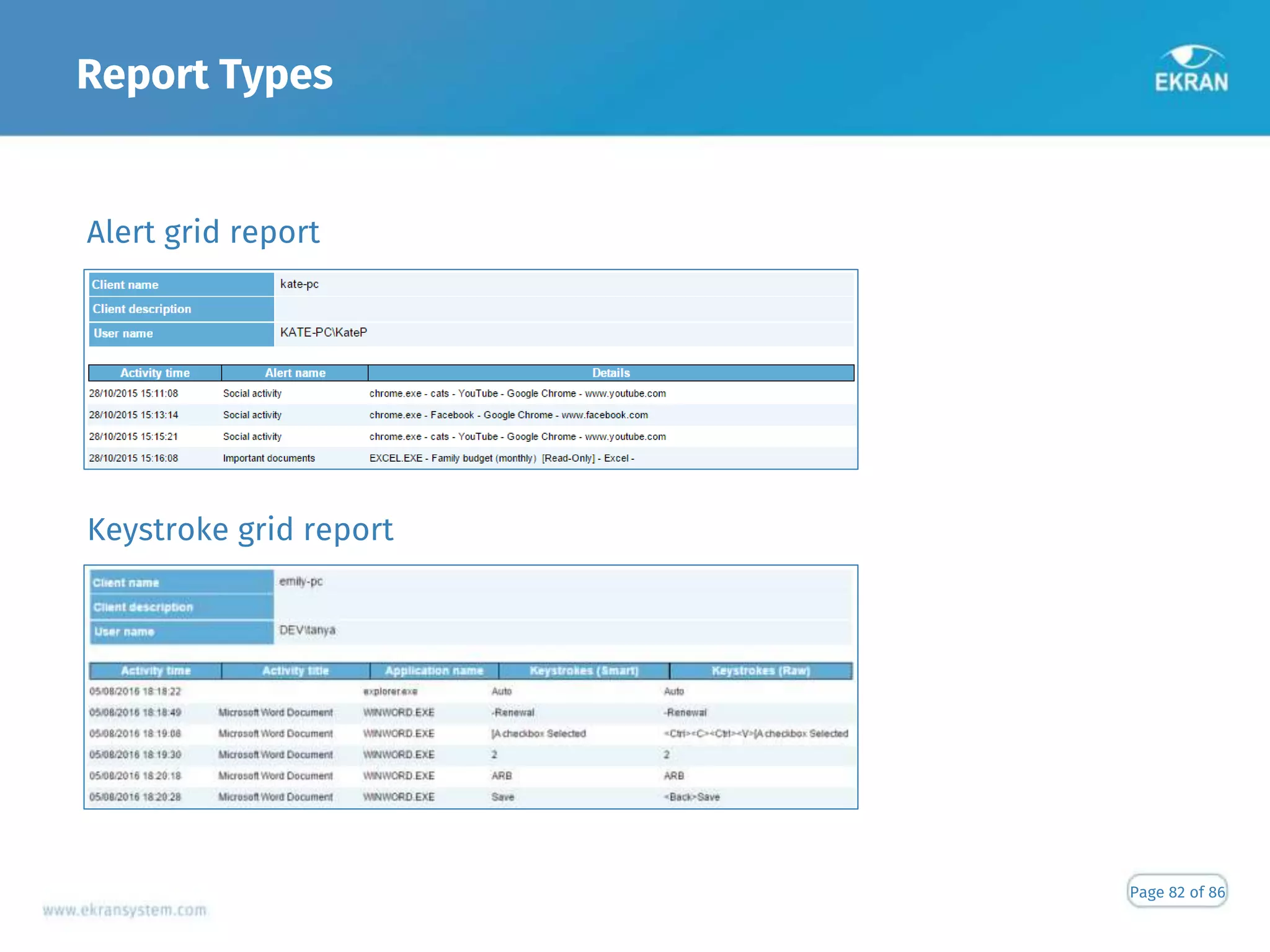Click the Details column header
The width and height of the screenshot is (1270, 952).
click(x=611, y=372)
